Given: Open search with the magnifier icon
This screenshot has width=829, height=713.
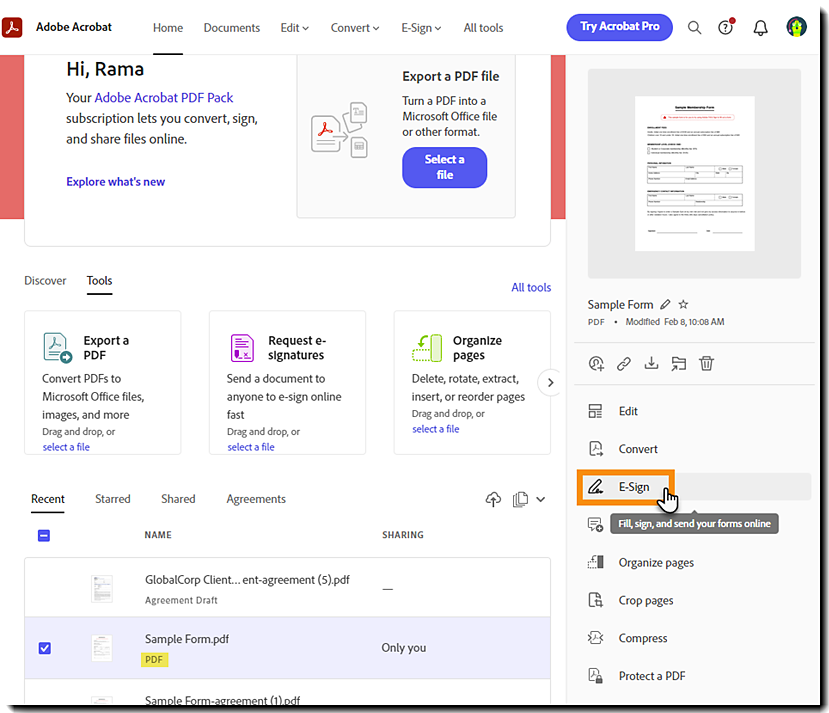Looking at the screenshot, I should coord(694,27).
